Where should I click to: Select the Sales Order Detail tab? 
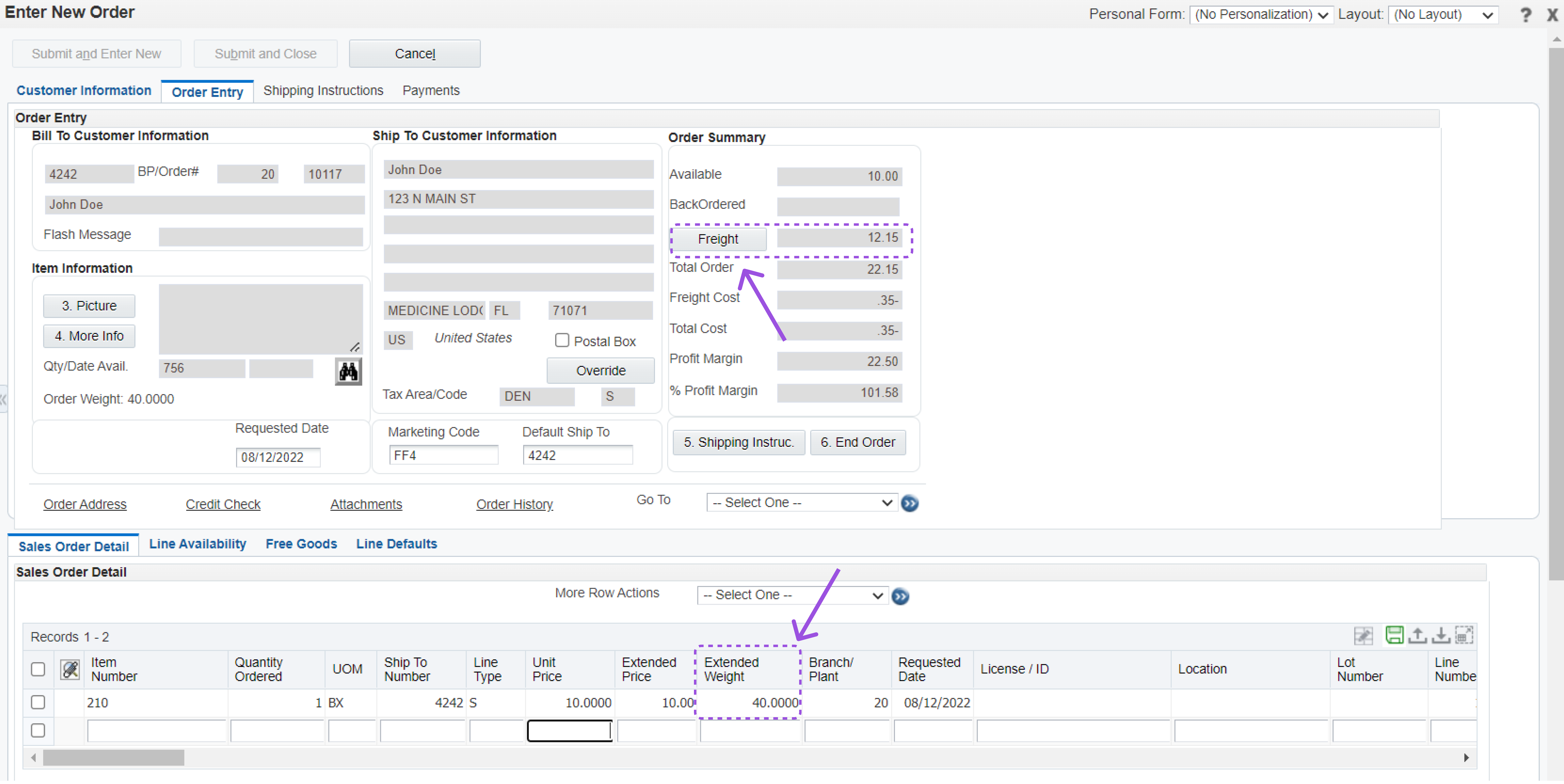click(x=73, y=546)
